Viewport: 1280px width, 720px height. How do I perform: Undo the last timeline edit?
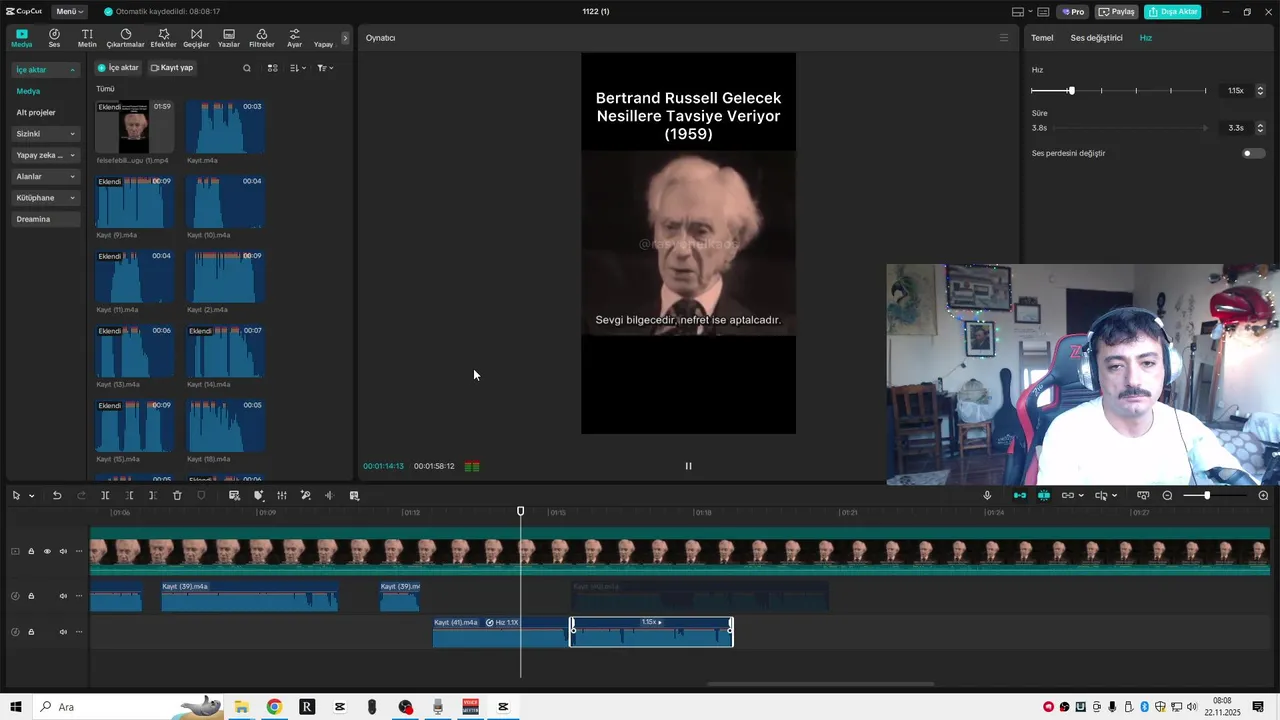tap(57, 496)
